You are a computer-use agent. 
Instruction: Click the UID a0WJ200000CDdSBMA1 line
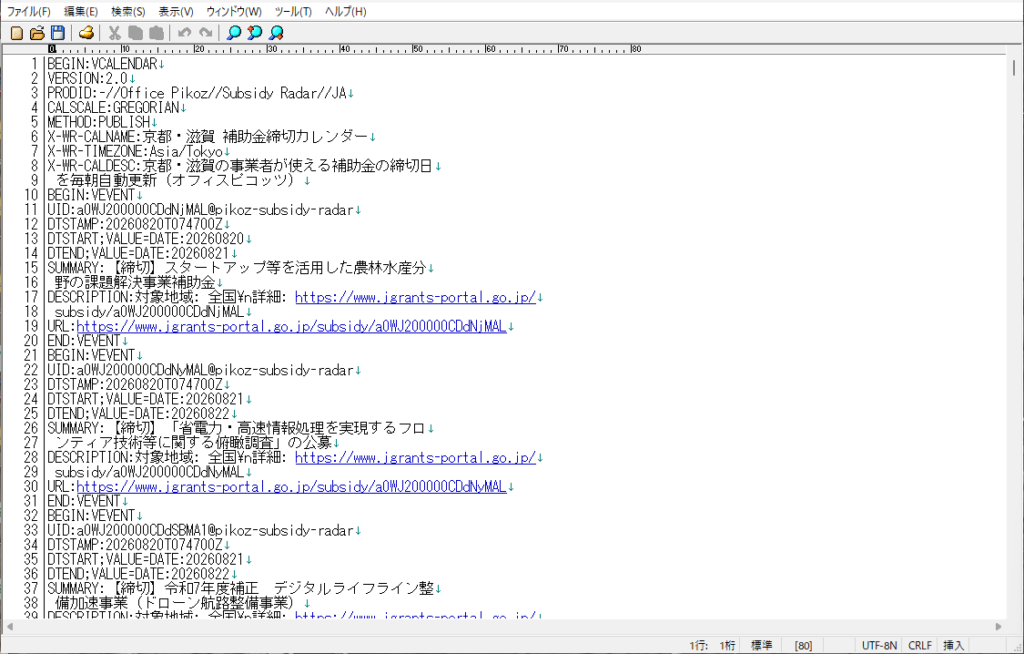[200, 531]
